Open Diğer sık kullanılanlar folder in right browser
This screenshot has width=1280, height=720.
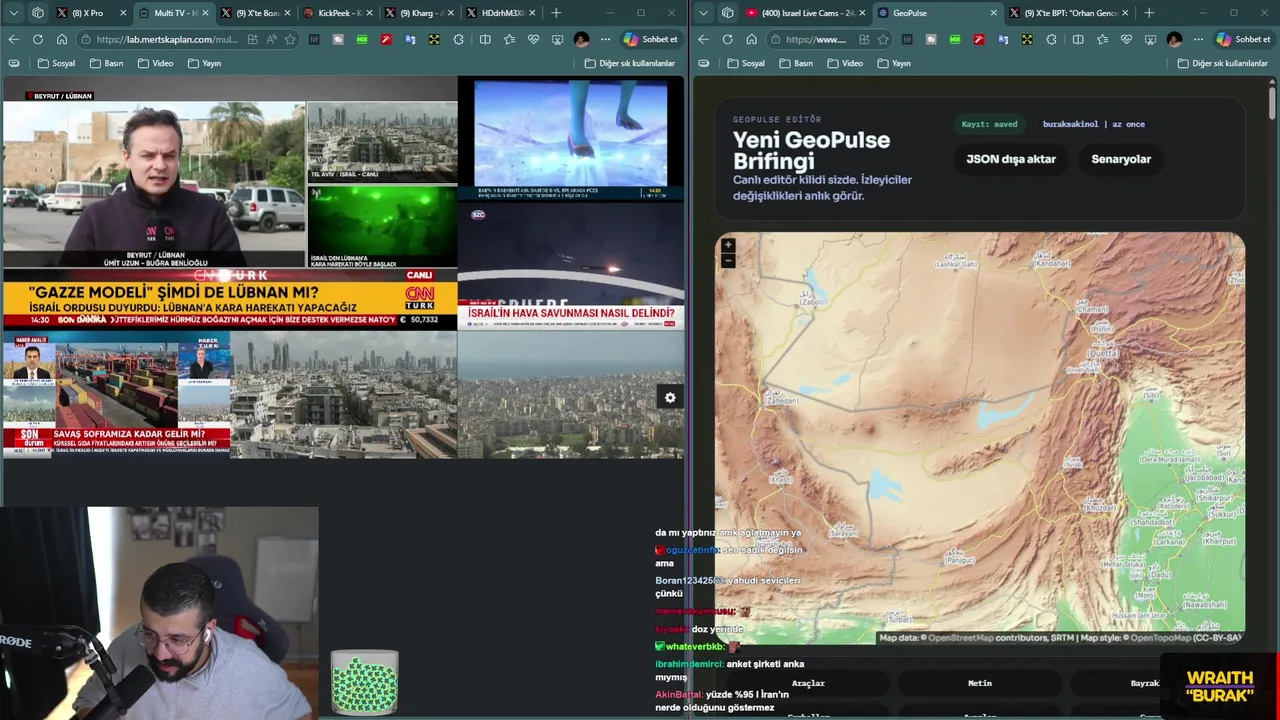1222,63
